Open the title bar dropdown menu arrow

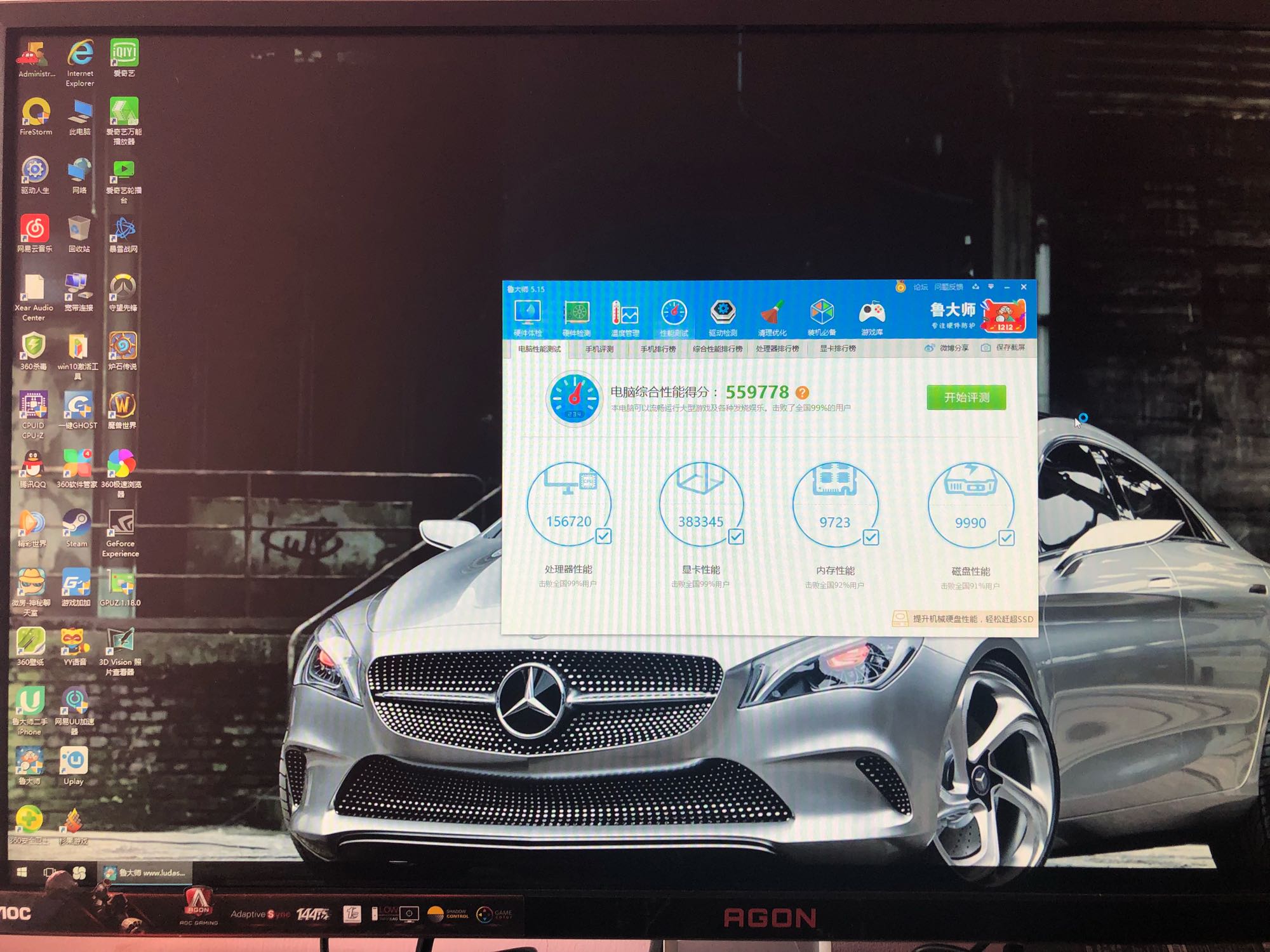tap(991, 287)
